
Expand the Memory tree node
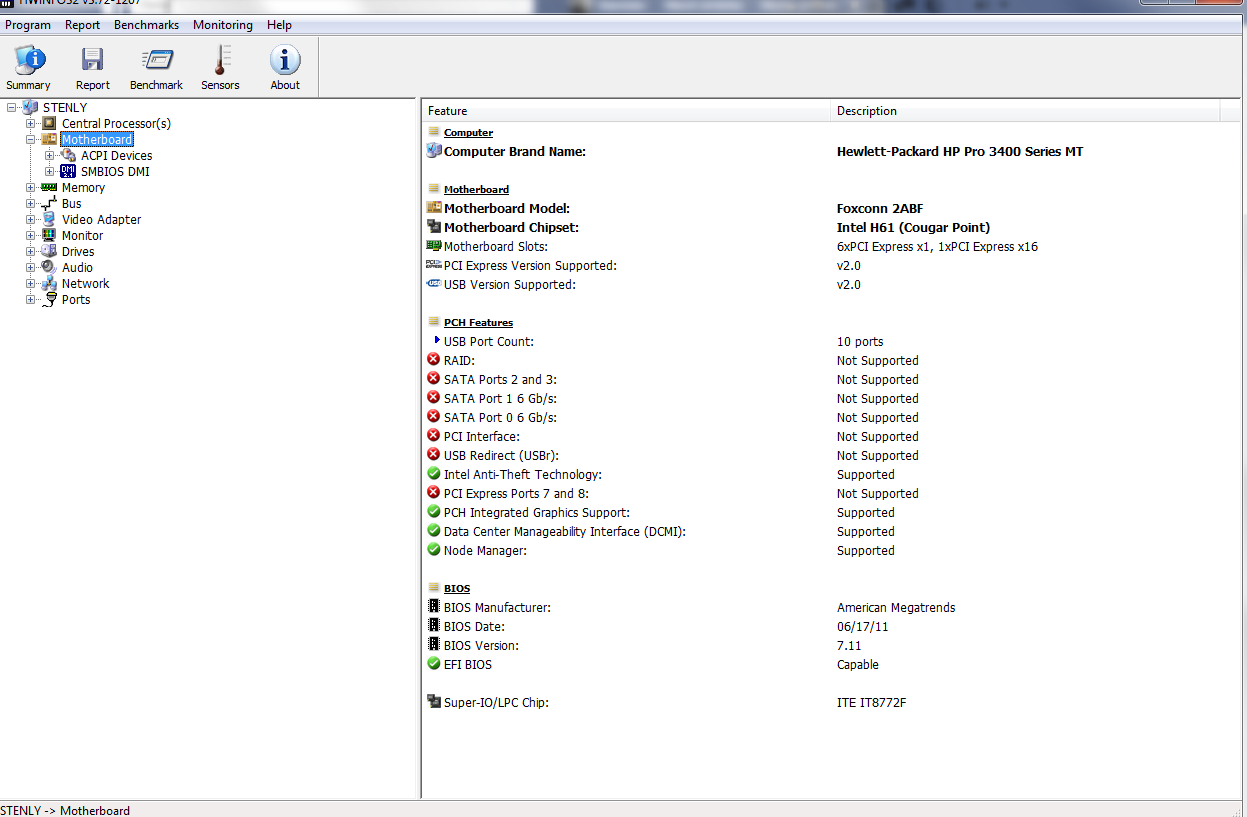click(x=31, y=187)
